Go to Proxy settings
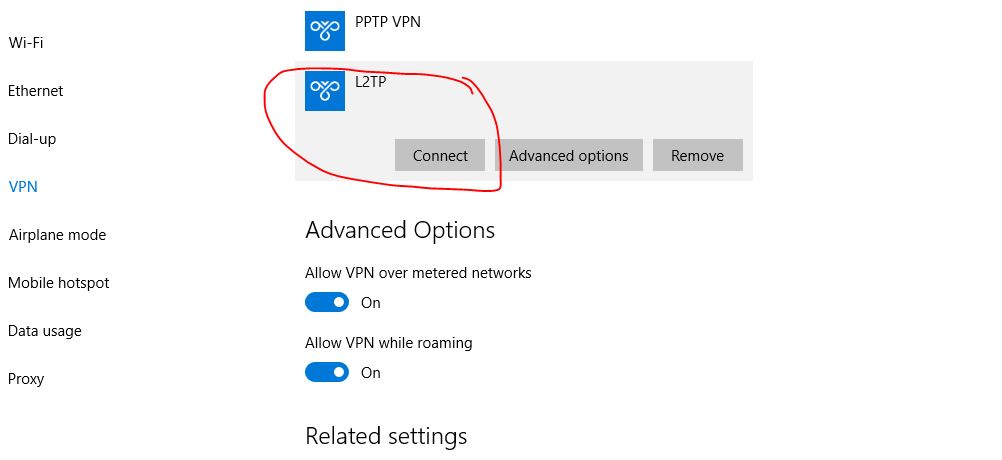 pyautogui.click(x=26, y=379)
